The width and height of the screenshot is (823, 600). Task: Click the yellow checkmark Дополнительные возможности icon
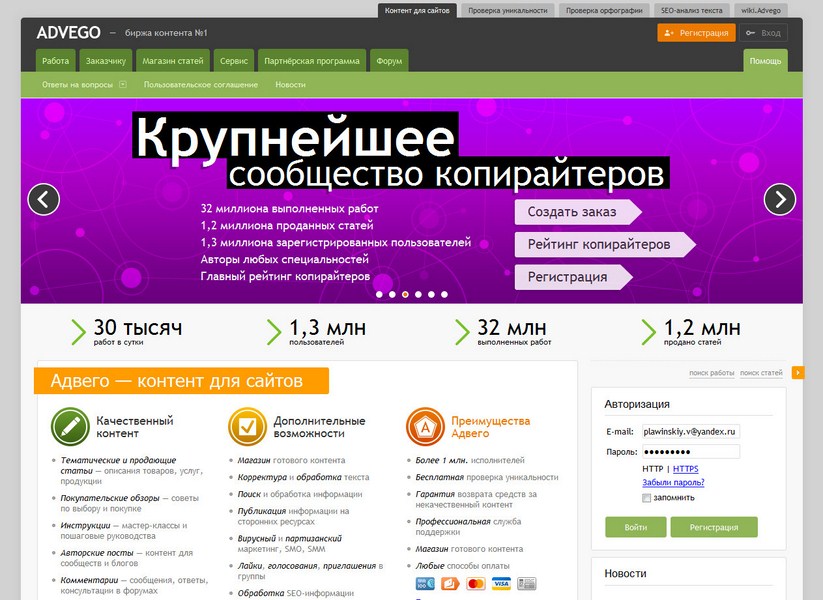tap(248, 427)
